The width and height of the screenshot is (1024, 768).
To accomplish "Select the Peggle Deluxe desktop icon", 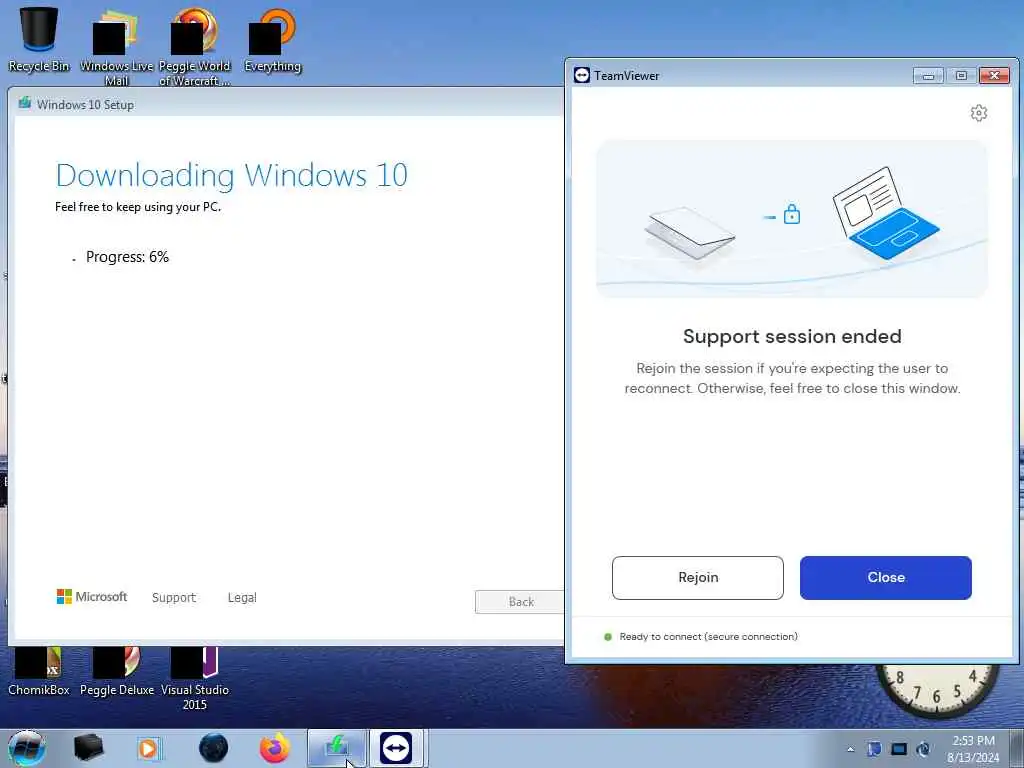I will coord(117,671).
